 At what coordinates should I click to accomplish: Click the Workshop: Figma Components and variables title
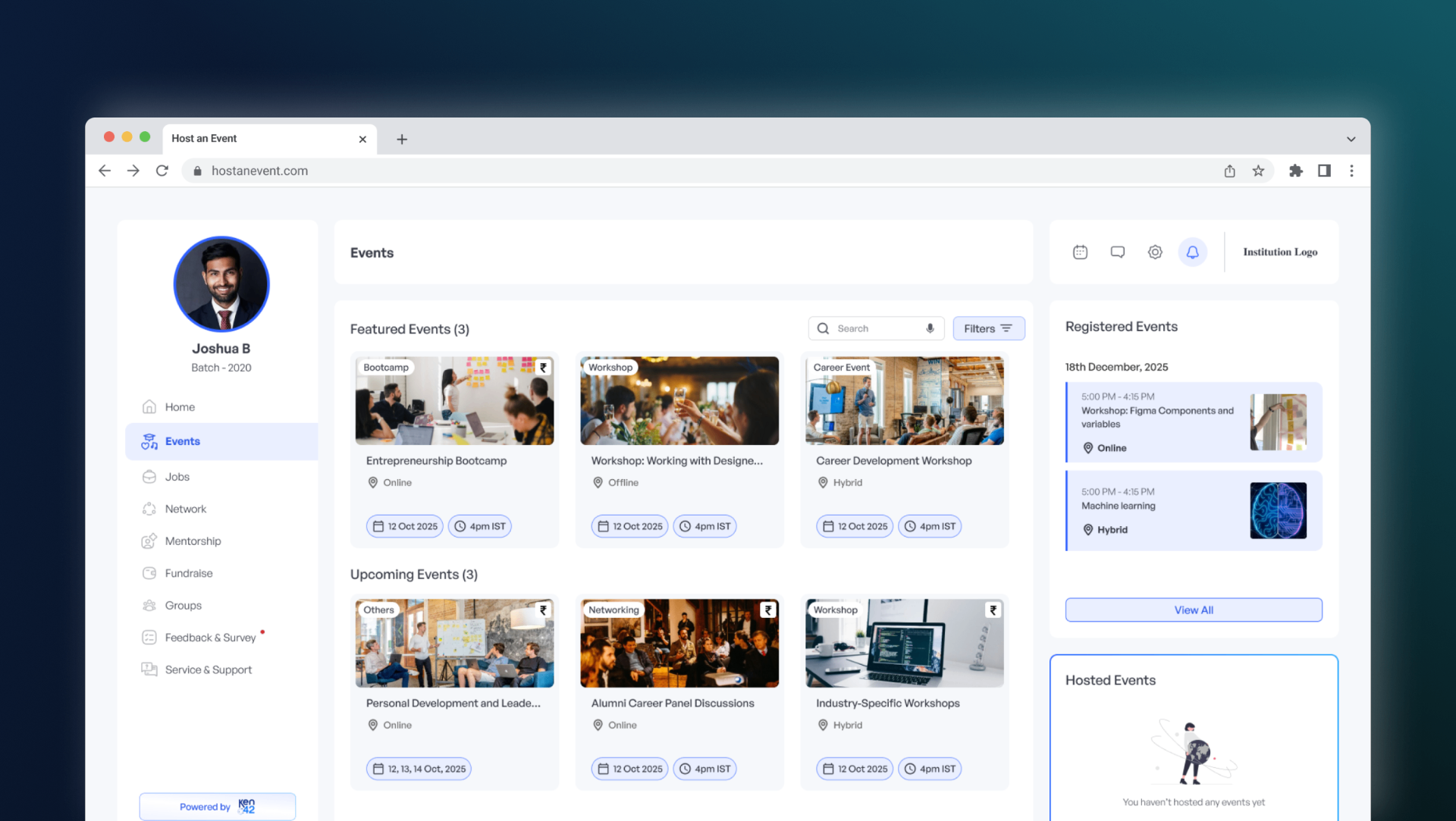pos(1157,418)
